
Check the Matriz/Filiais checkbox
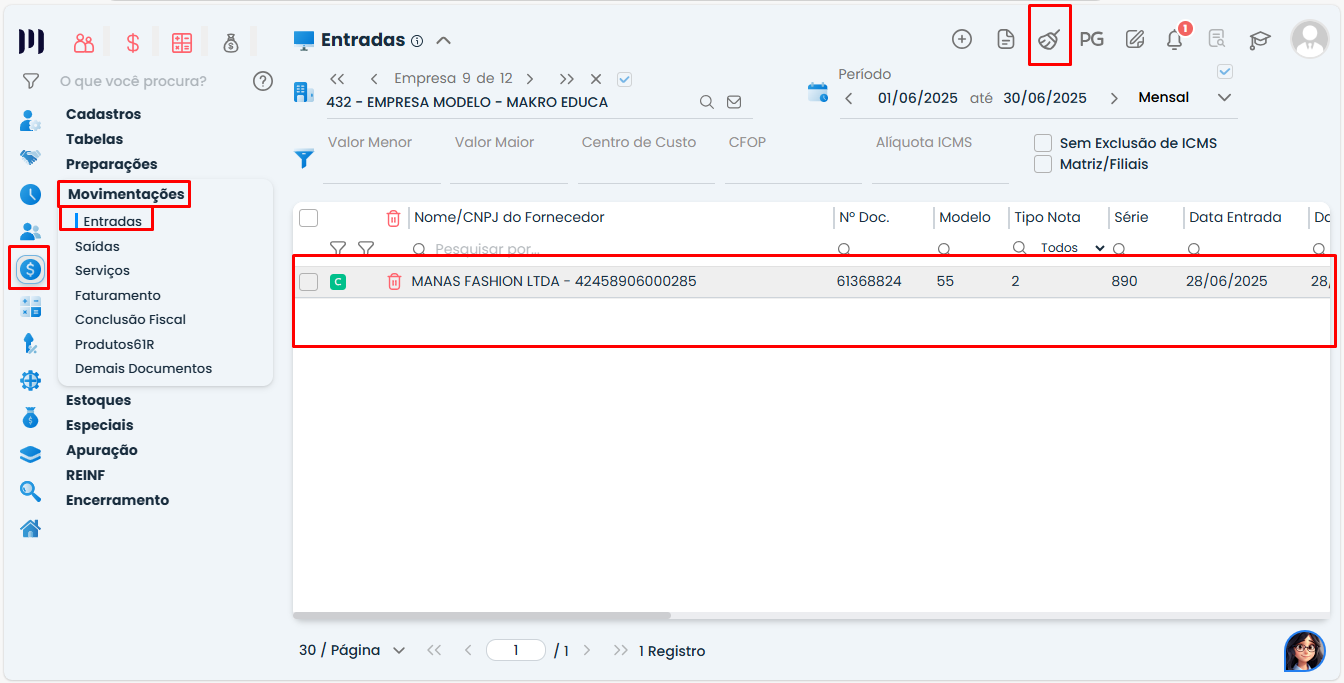pos(1044,165)
